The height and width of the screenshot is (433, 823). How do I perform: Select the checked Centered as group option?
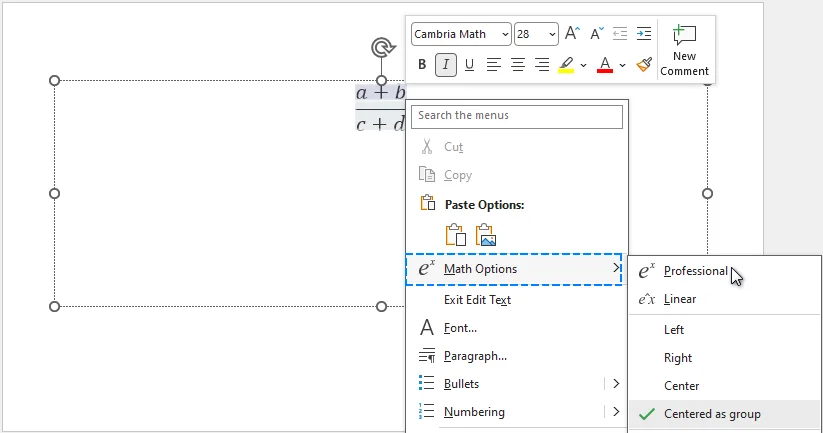(724, 414)
